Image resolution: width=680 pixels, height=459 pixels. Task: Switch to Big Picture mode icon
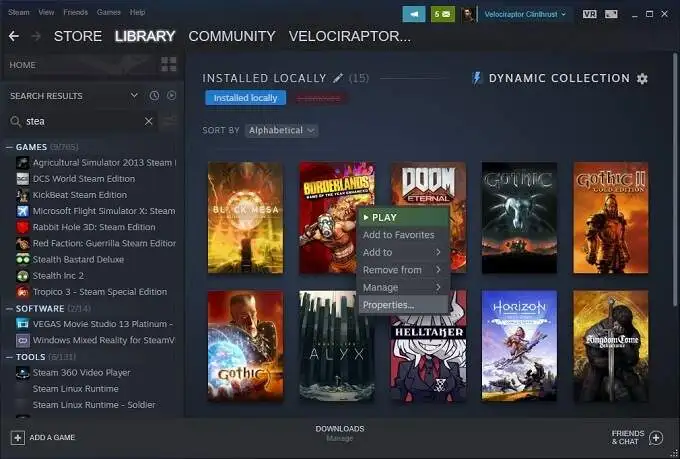tap(611, 14)
